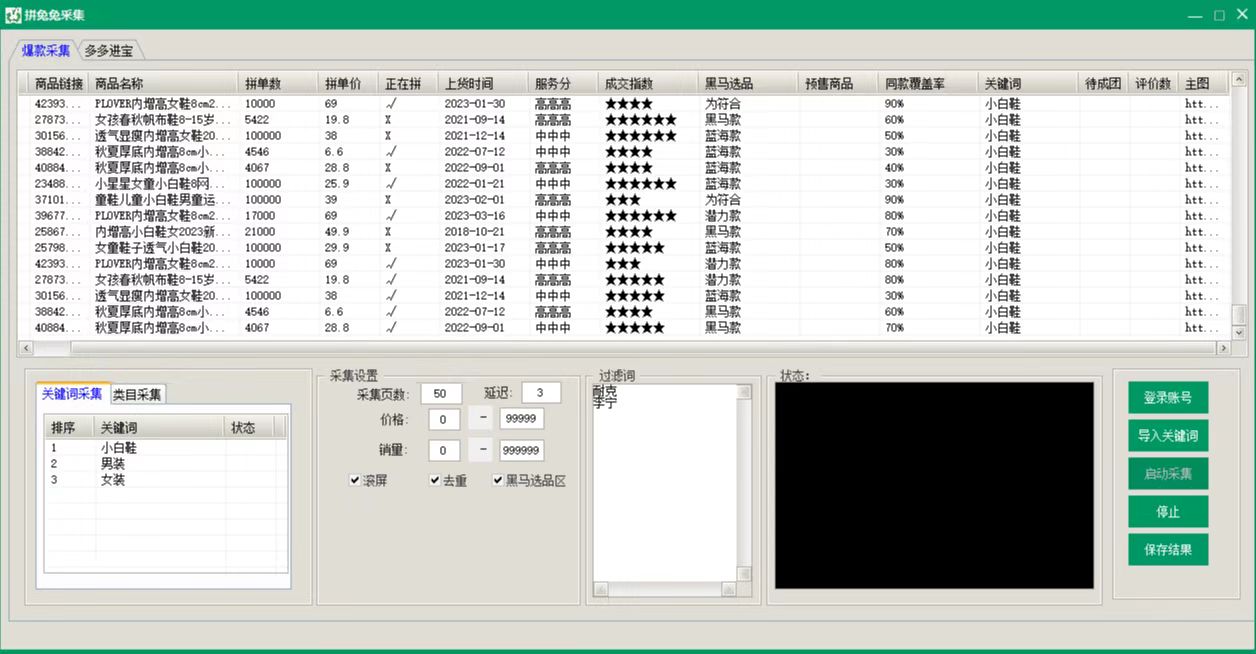Screen dimensions: 1256x654
Task: Switch to the 多多进宝 tab
Action: click(108, 51)
